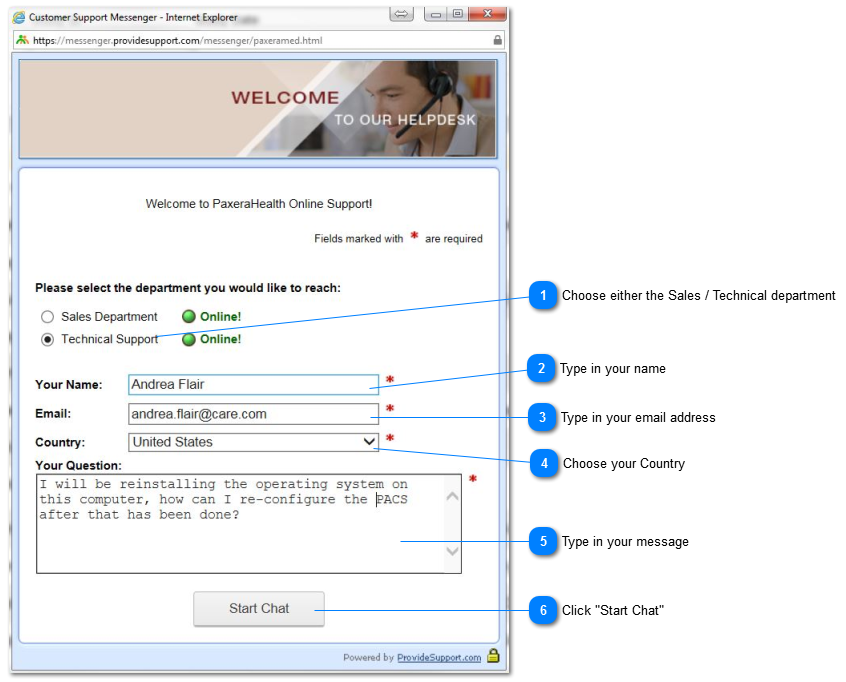846x682 pixels.
Task: Click the Email address input field
Action: pyautogui.click(x=253, y=414)
